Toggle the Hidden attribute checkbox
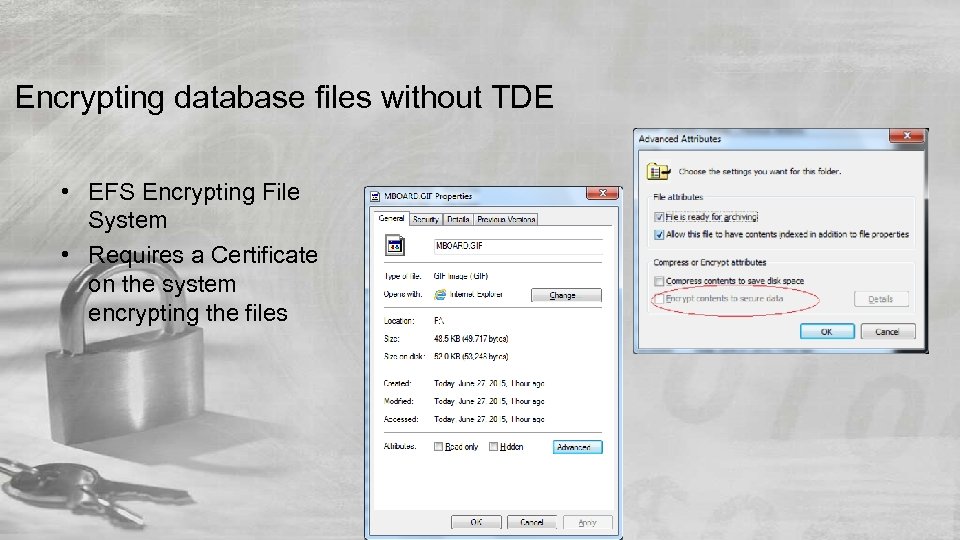 tap(493, 447)
